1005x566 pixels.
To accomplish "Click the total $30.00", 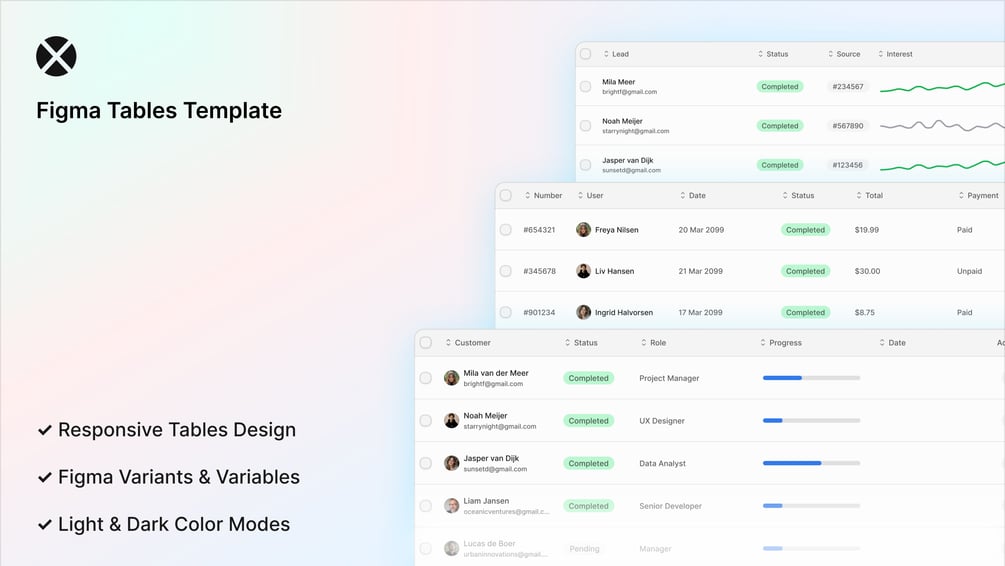I will (867, 271).
